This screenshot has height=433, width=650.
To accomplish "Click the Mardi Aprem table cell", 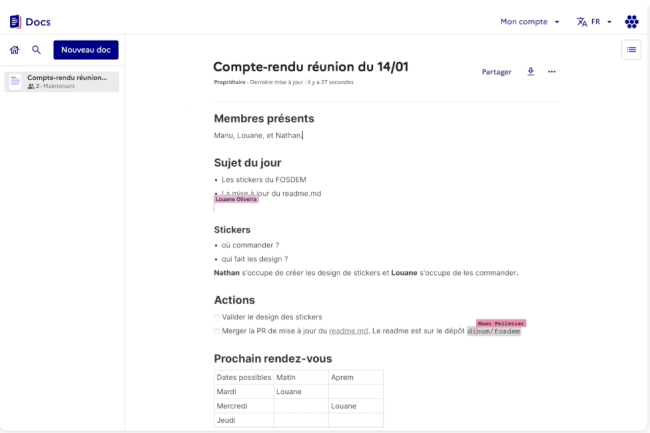I will 356,392.
